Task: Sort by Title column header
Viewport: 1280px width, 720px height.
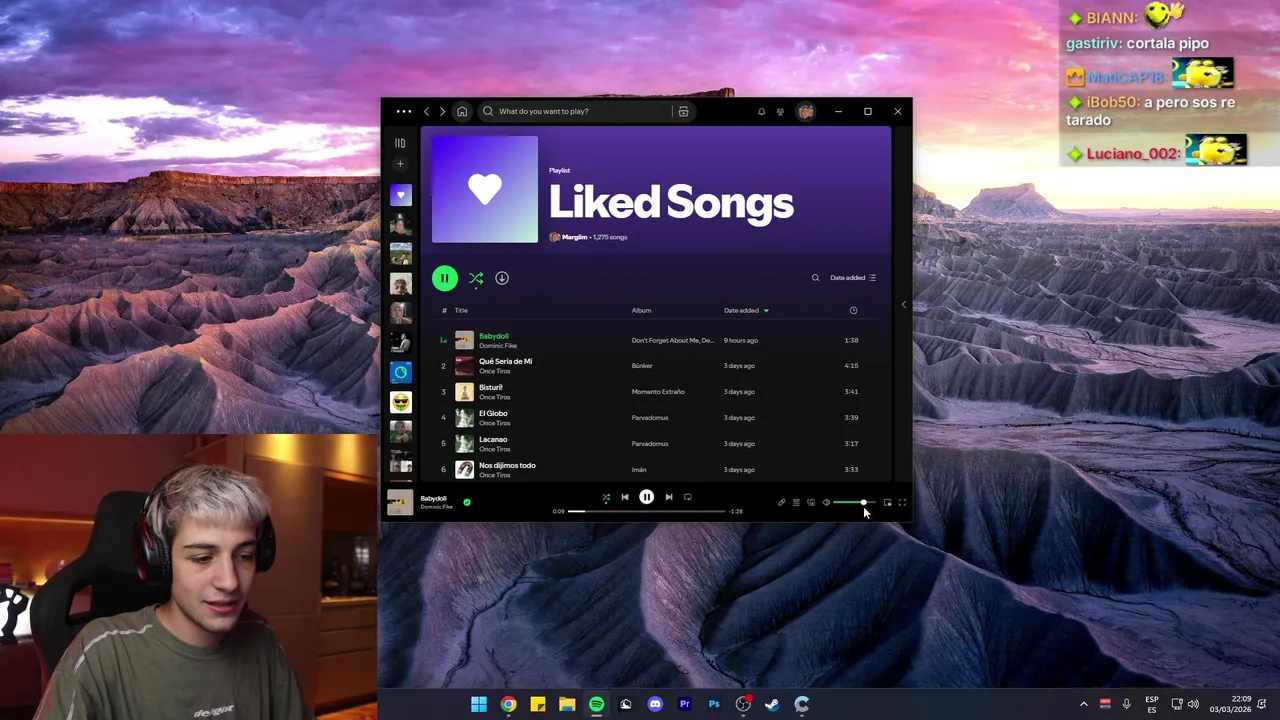Action: click(461, 310)
